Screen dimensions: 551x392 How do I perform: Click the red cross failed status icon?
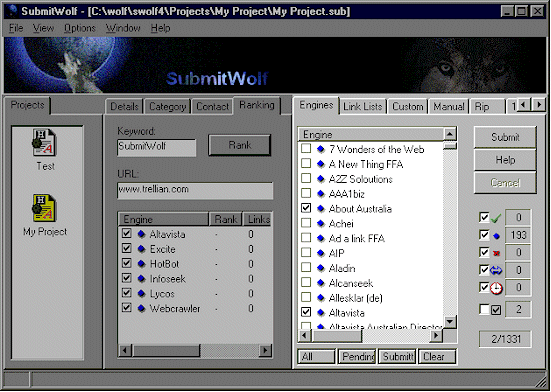496,253
